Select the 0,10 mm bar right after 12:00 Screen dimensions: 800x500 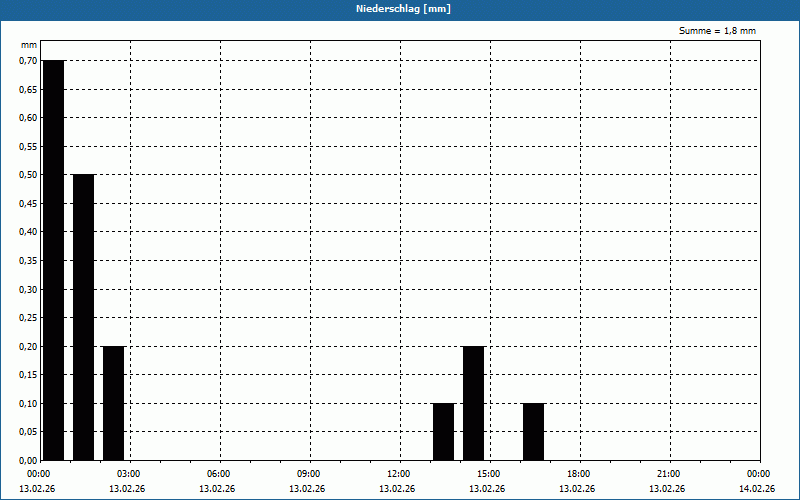[443, 432]
